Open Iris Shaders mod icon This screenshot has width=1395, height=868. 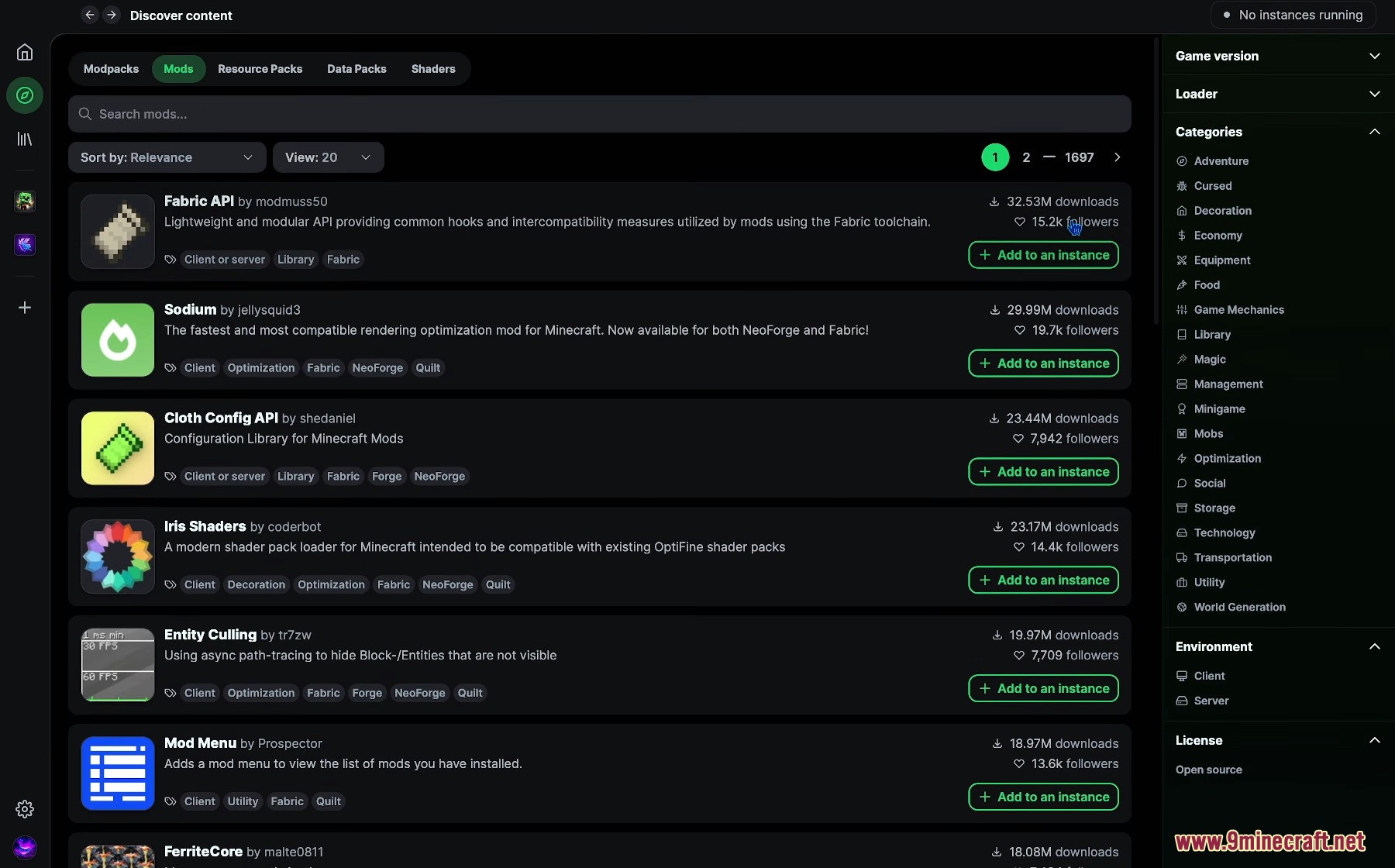coord(118,557)
